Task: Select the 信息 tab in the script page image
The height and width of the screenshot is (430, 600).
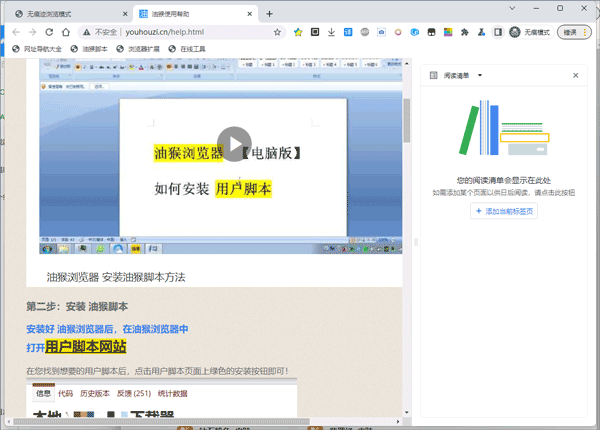Action: click(x=43, y=393)
